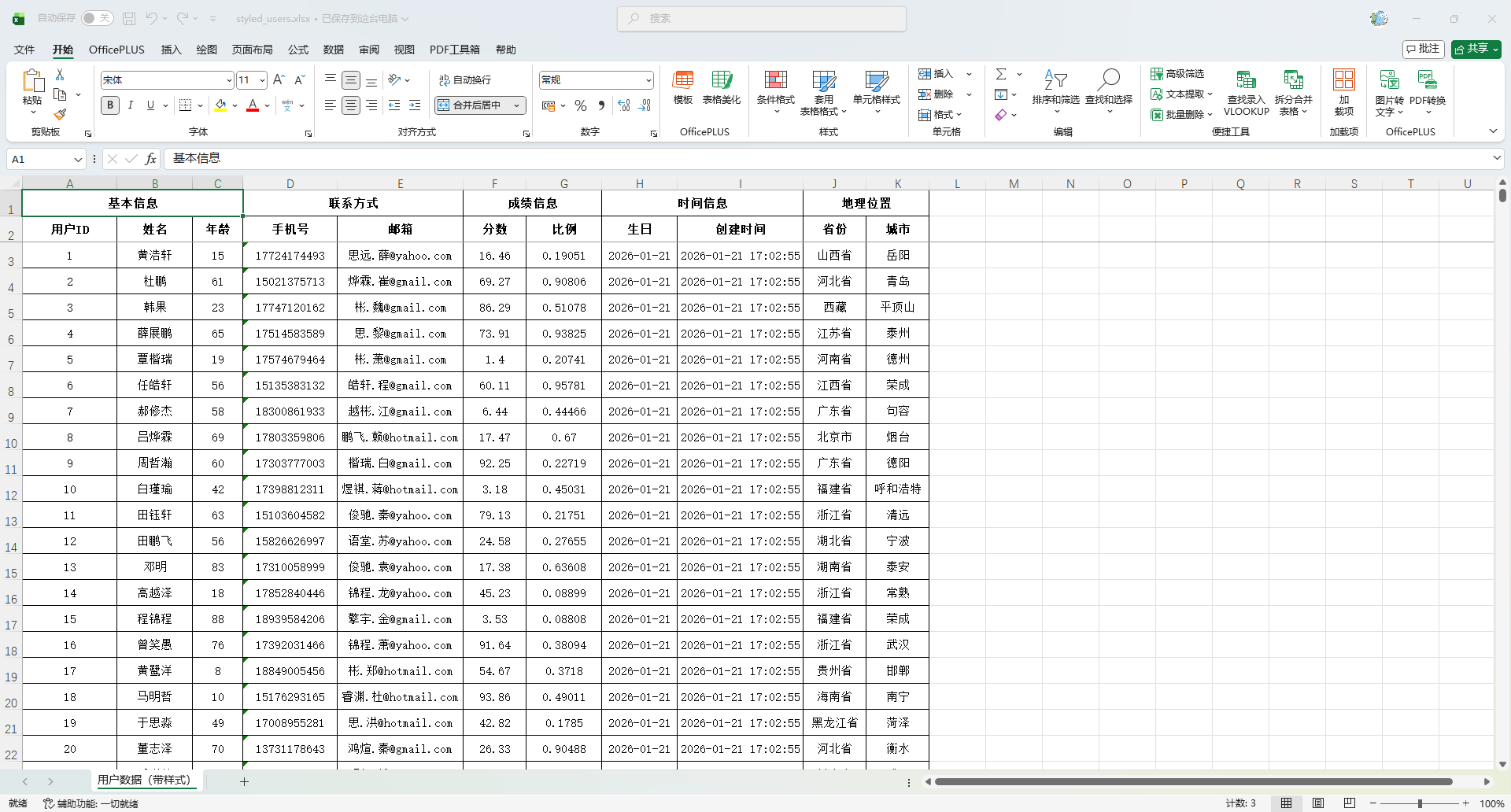
Task: Toggle the AutoSave switch
Action: pos(96,18)
